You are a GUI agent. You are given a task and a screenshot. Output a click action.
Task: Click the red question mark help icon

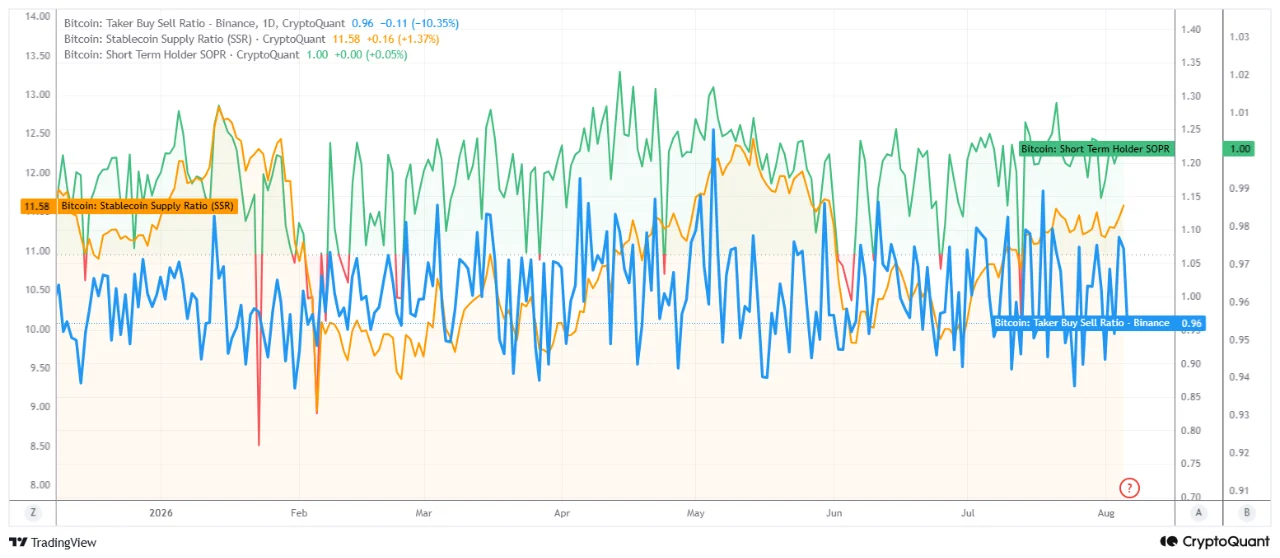[1129, 488]
